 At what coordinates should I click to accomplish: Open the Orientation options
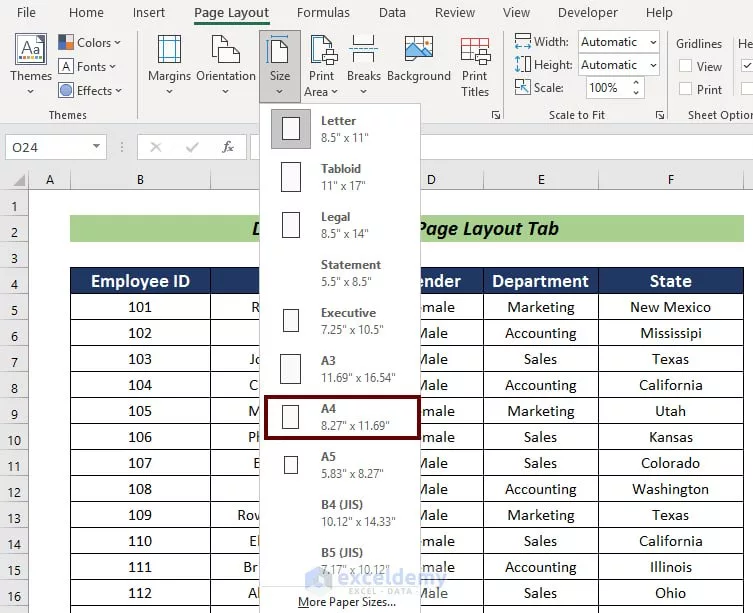point(226,50)
